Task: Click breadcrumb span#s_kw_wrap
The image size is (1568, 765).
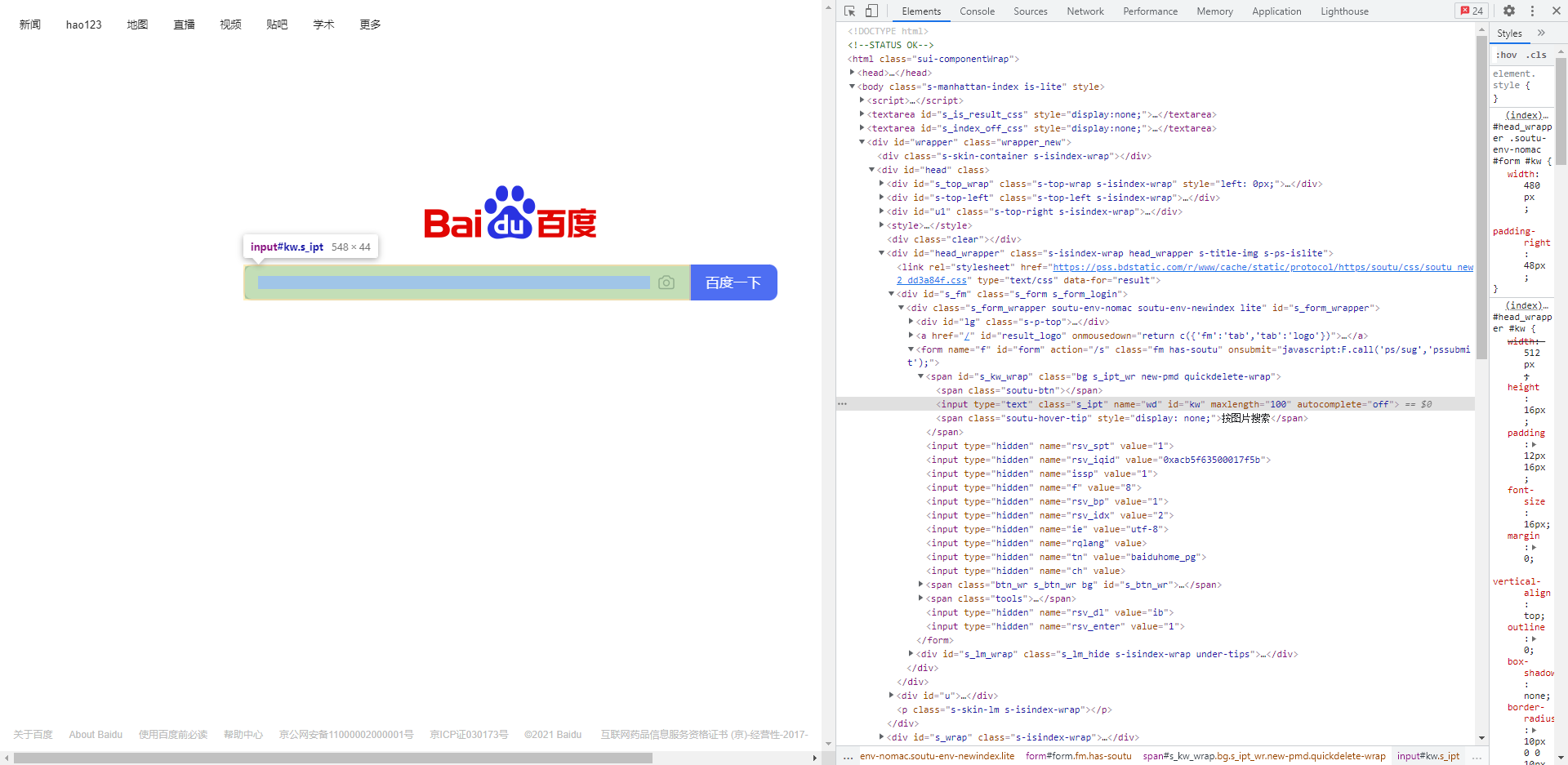Action: click(x=1264, y=756)
